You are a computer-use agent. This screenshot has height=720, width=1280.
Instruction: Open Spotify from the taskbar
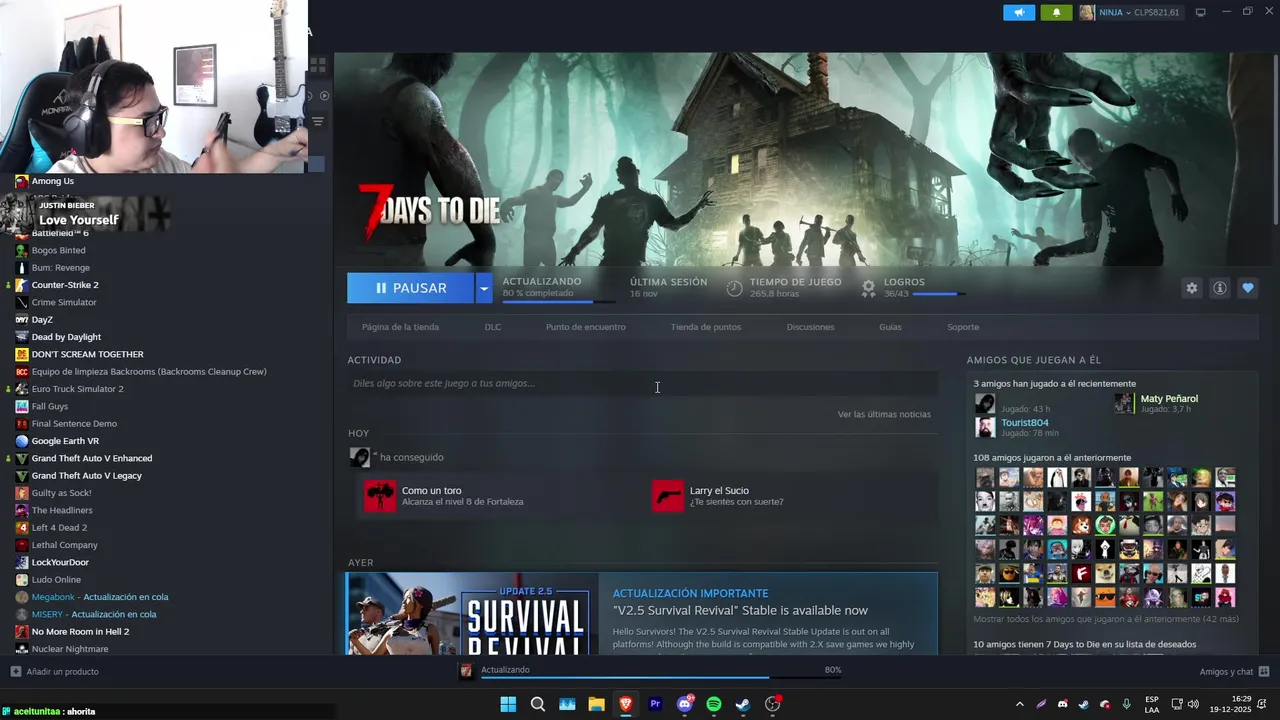(x=714, y=704)
